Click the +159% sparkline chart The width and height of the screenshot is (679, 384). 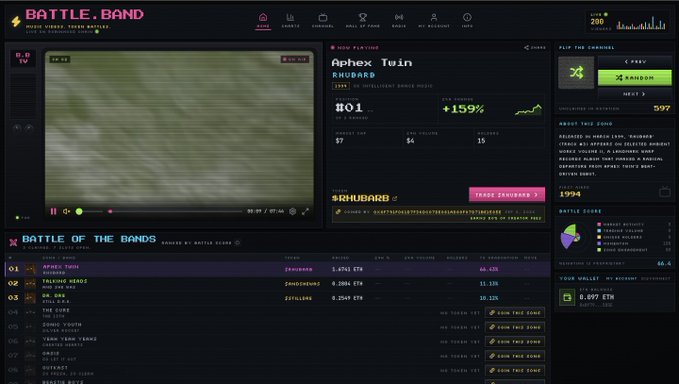tap(528, 110)
